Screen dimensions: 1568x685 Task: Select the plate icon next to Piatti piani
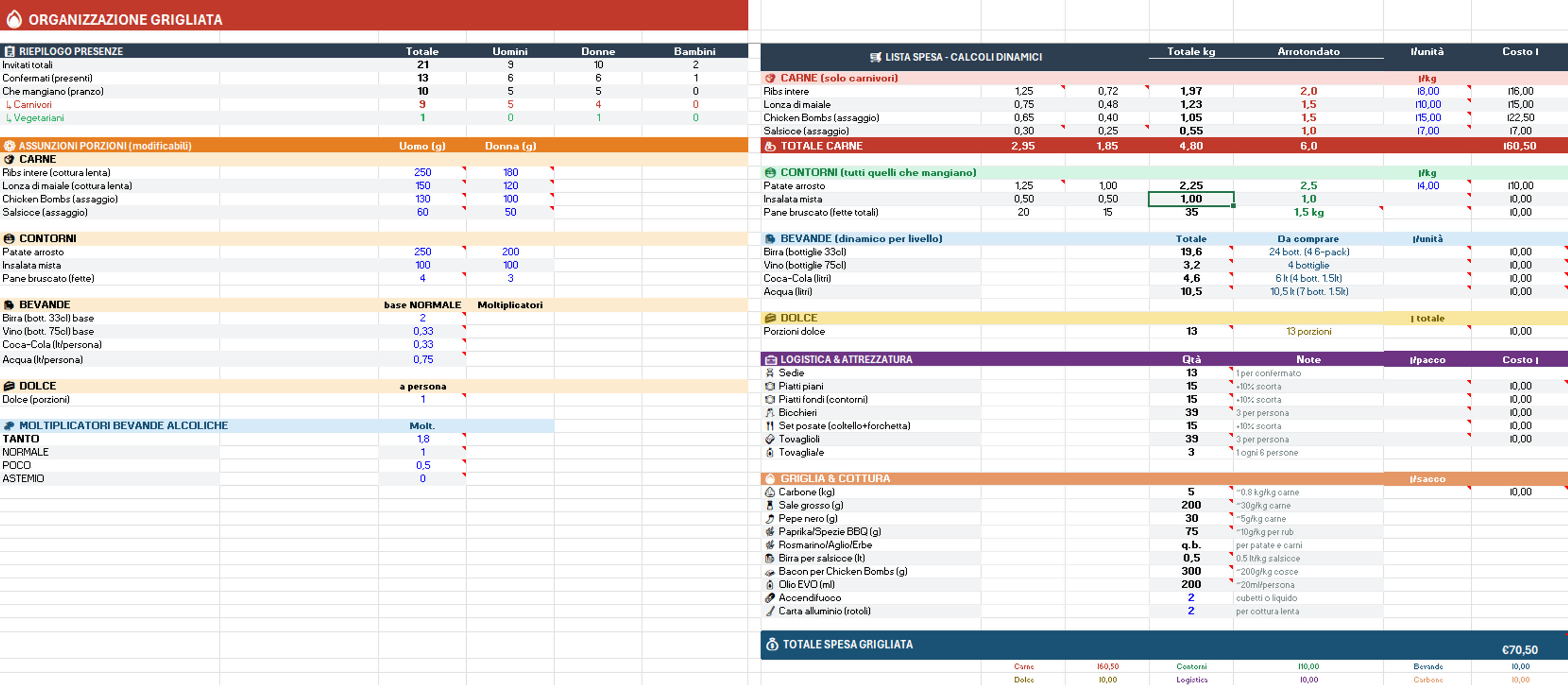click(x=770, y=386)
